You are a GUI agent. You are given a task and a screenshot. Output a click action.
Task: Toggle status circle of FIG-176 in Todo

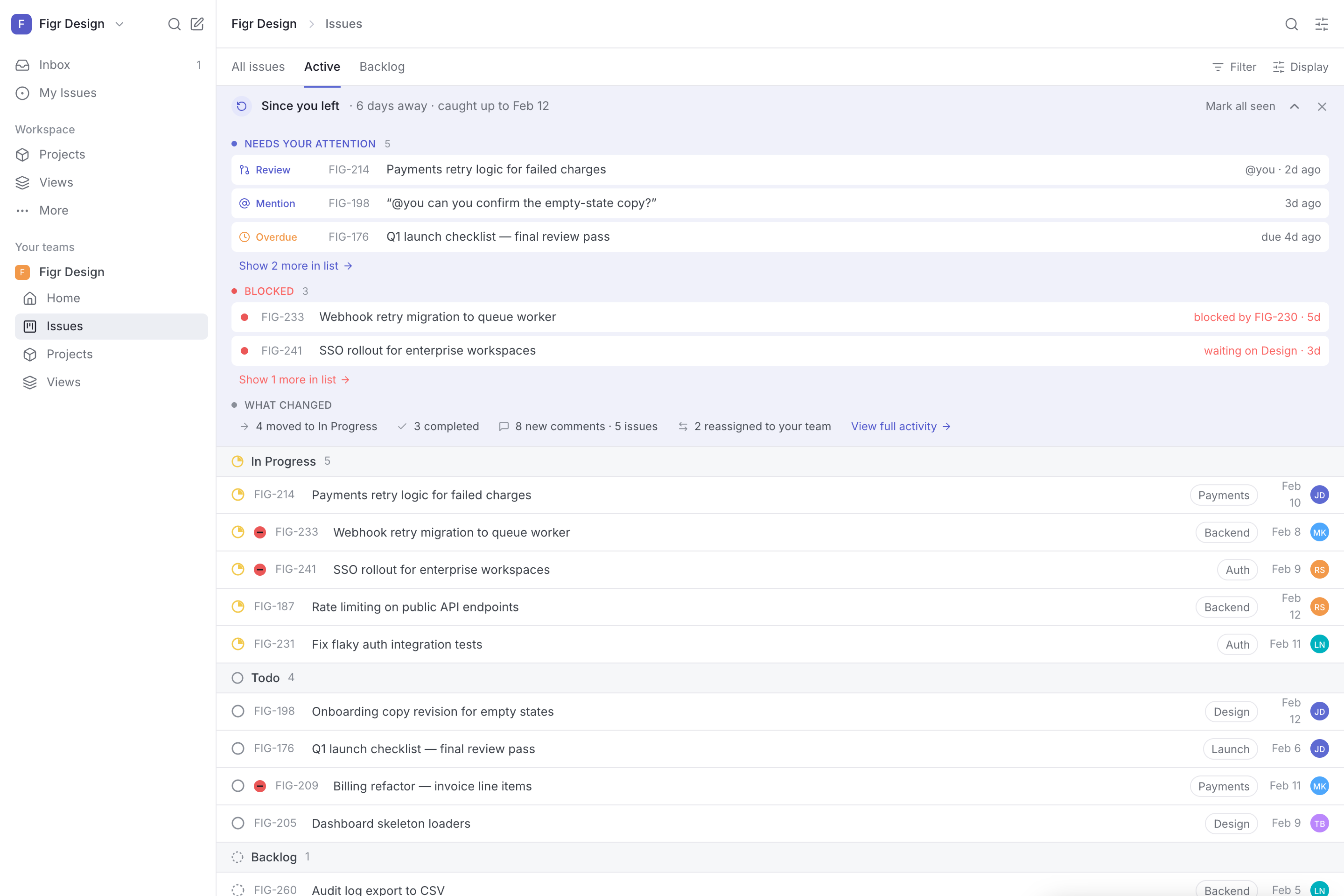[238, 748]
